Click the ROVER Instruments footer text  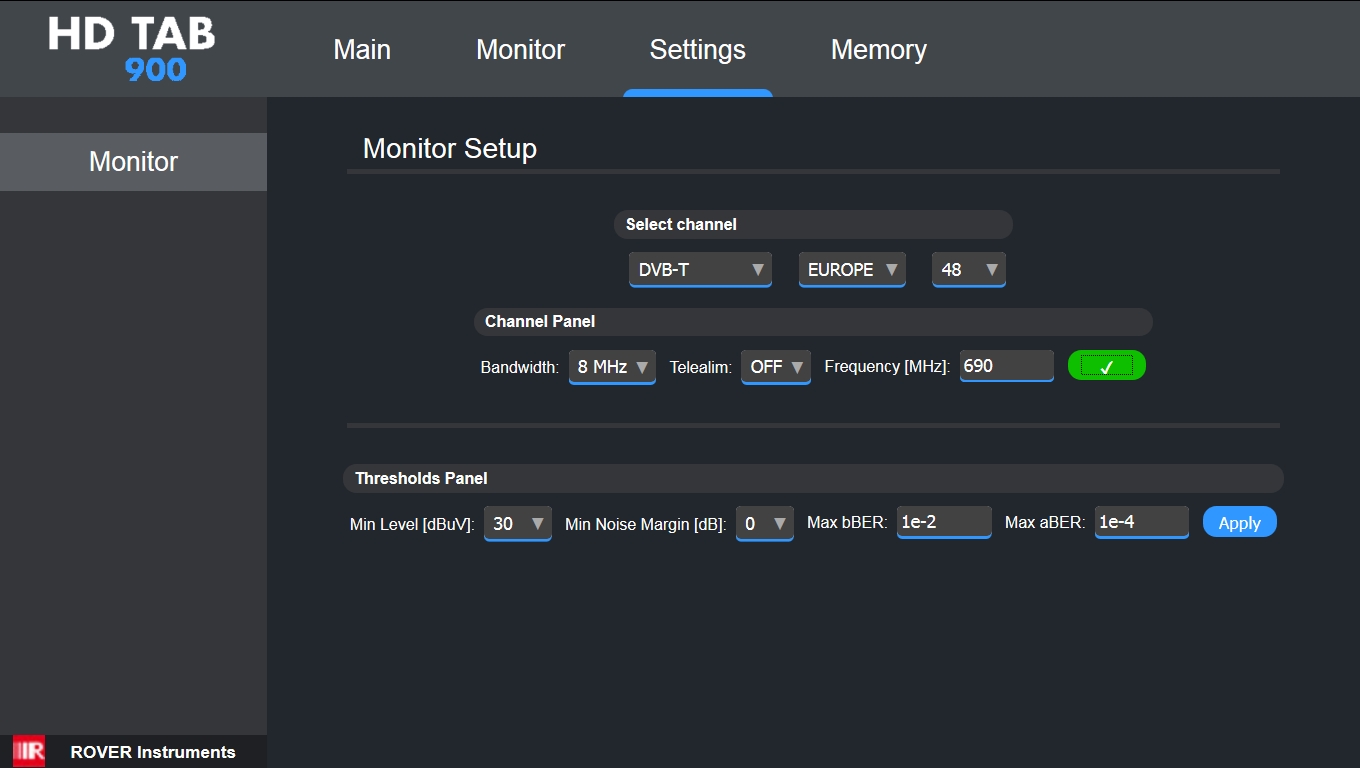153,752
